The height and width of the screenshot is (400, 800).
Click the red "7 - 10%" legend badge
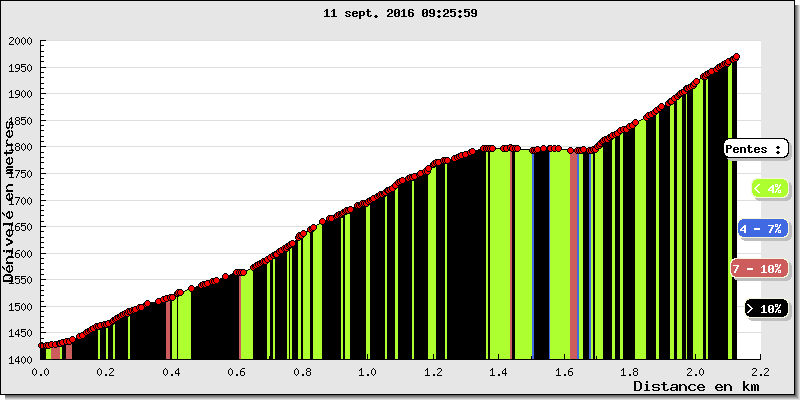(758, 268)
